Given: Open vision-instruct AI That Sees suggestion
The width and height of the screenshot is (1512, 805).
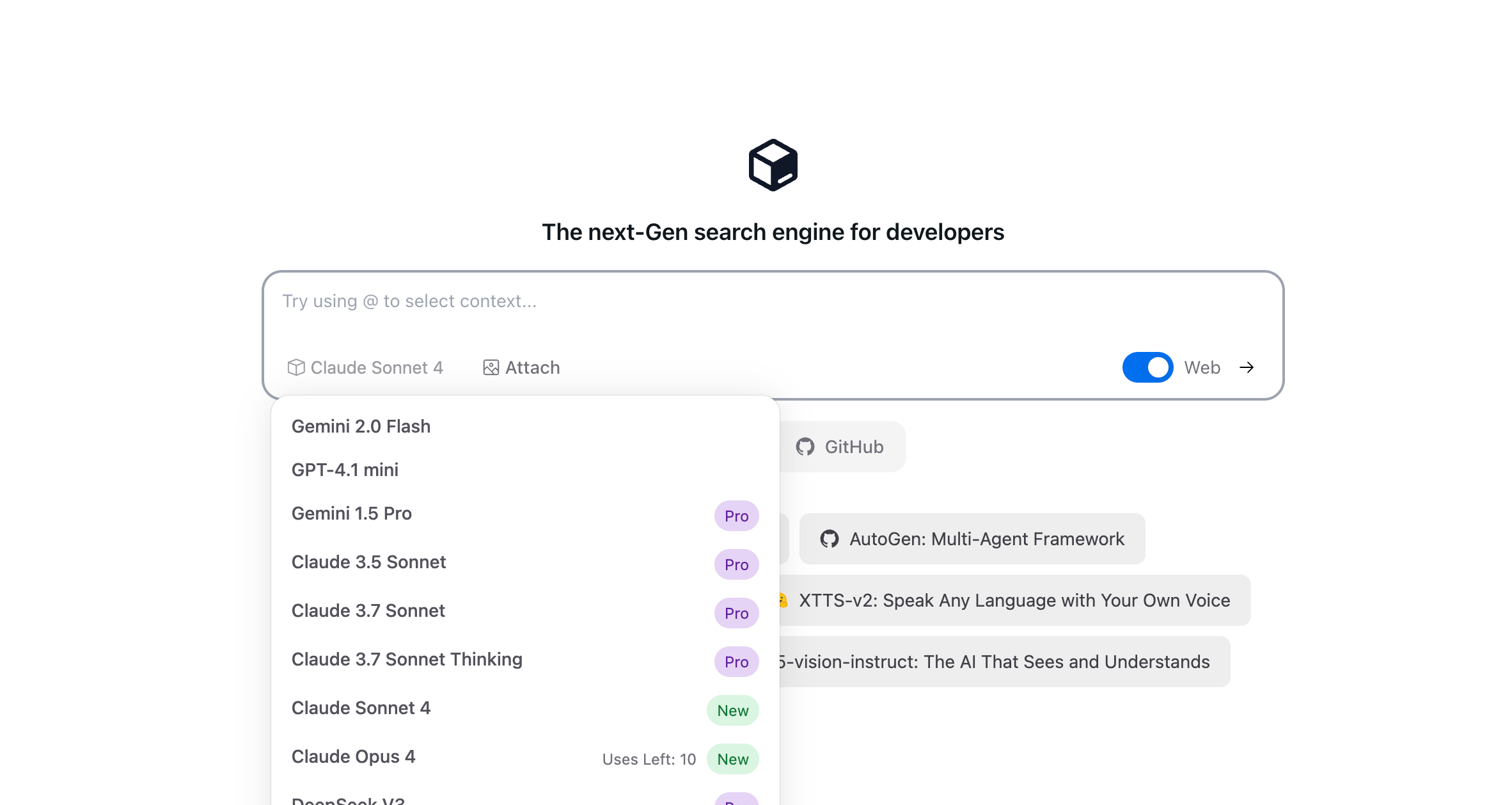Looking at the screenshot, I should point(1004,662).
